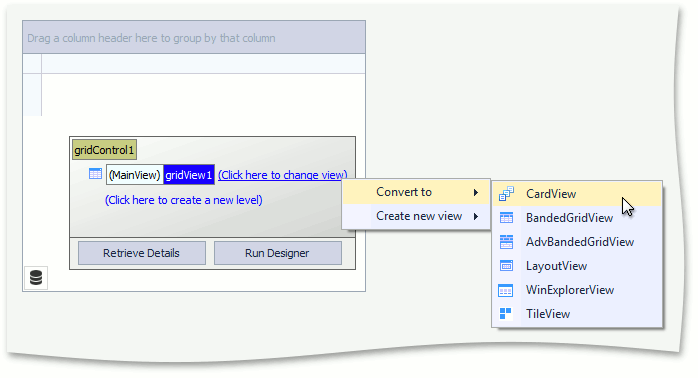Click the (MainView) level name
Screen dimensions: 698x378
pyautogui.click(x=134, y=175)
